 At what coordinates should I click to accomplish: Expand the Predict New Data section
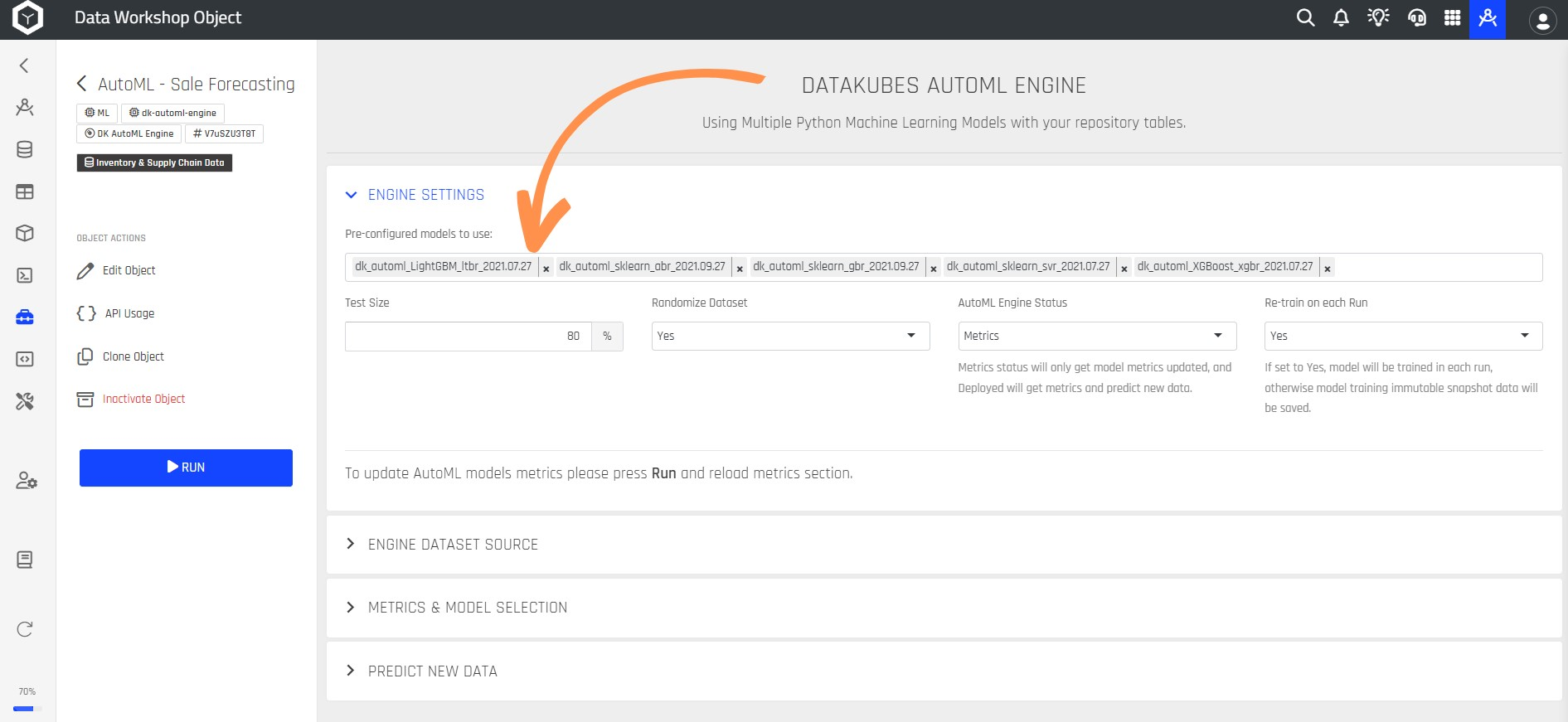421,671
